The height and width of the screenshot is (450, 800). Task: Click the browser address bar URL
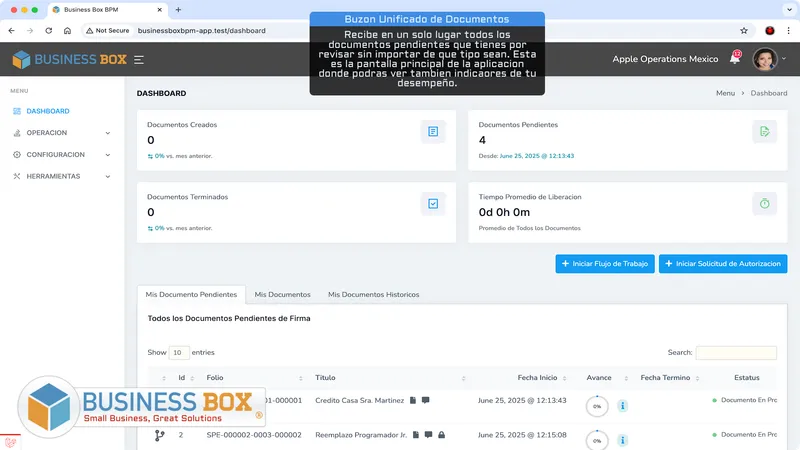point(202,31)
